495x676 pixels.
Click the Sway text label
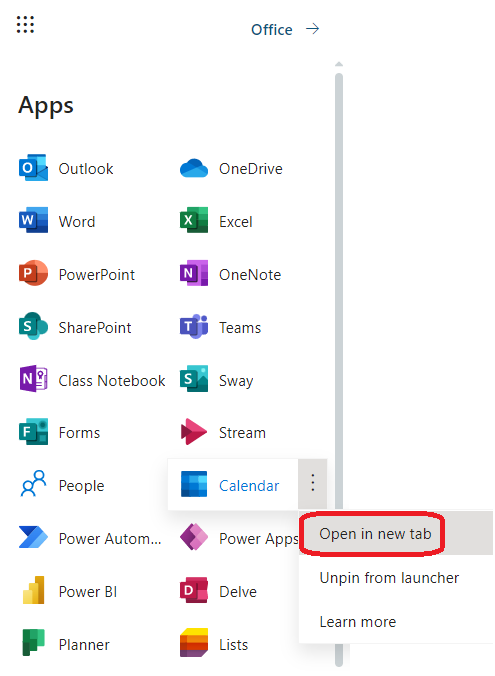[236, 381]
